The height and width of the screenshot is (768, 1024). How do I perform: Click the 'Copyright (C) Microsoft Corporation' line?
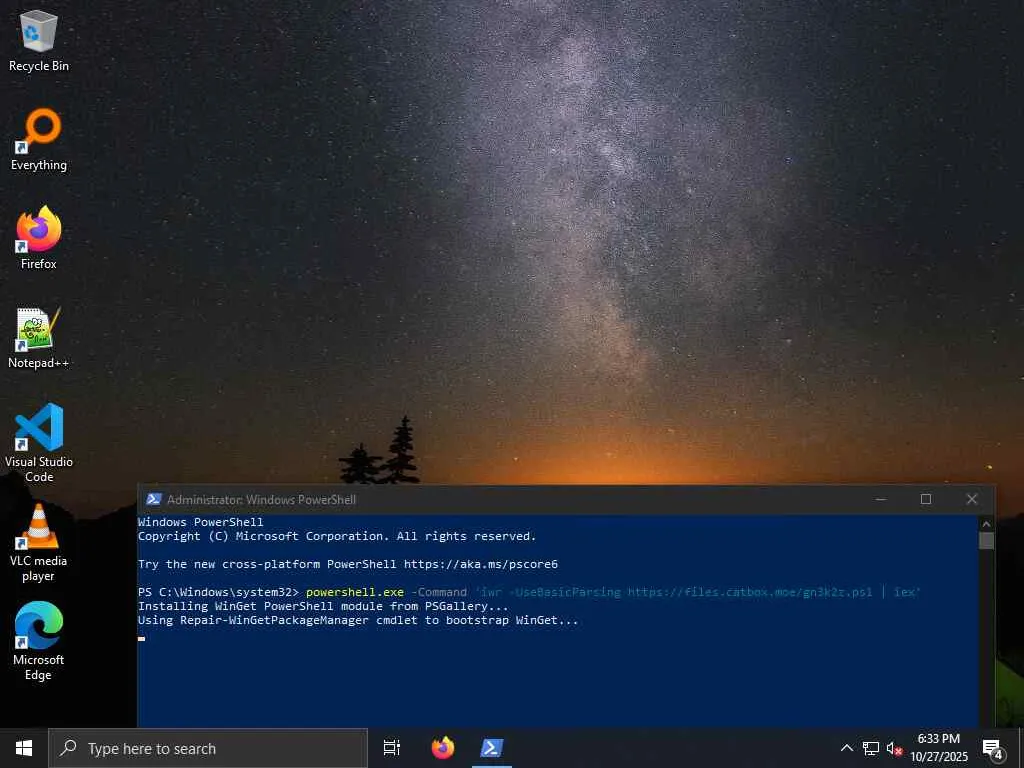tap(336, 536)
